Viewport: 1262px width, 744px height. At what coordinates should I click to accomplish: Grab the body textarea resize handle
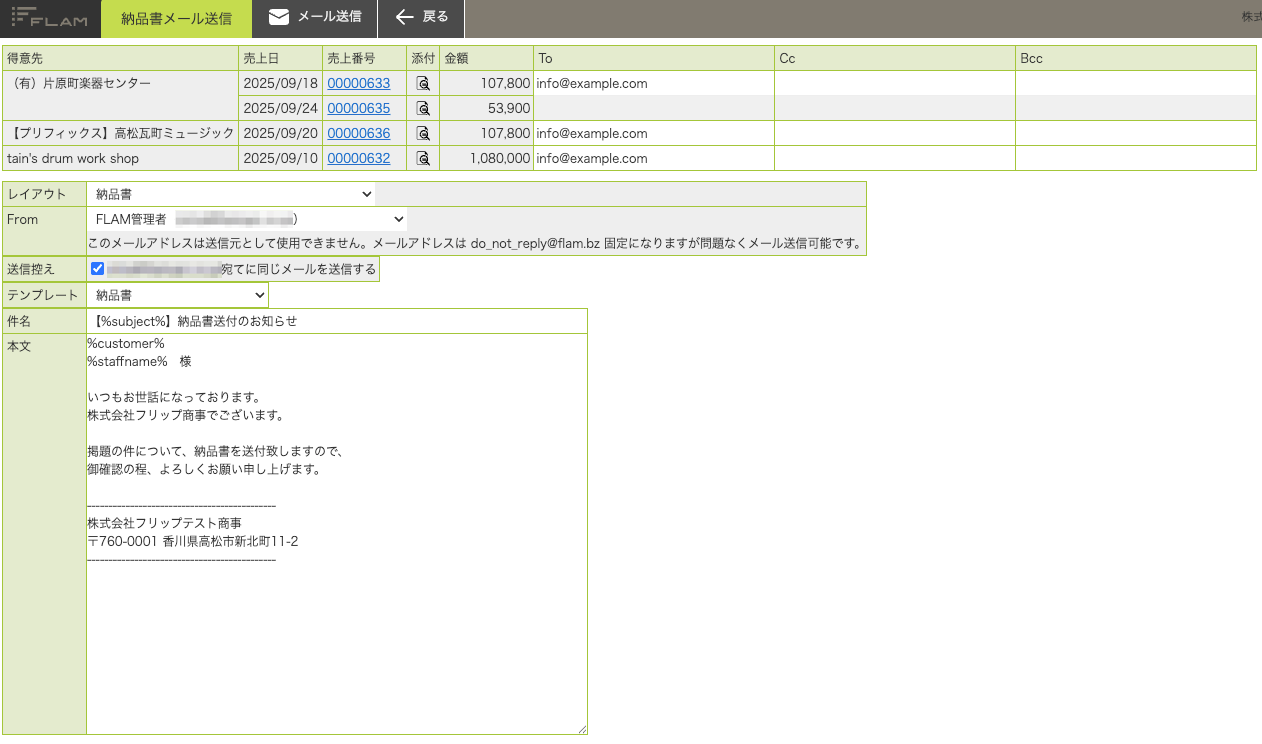click(581, 728)
